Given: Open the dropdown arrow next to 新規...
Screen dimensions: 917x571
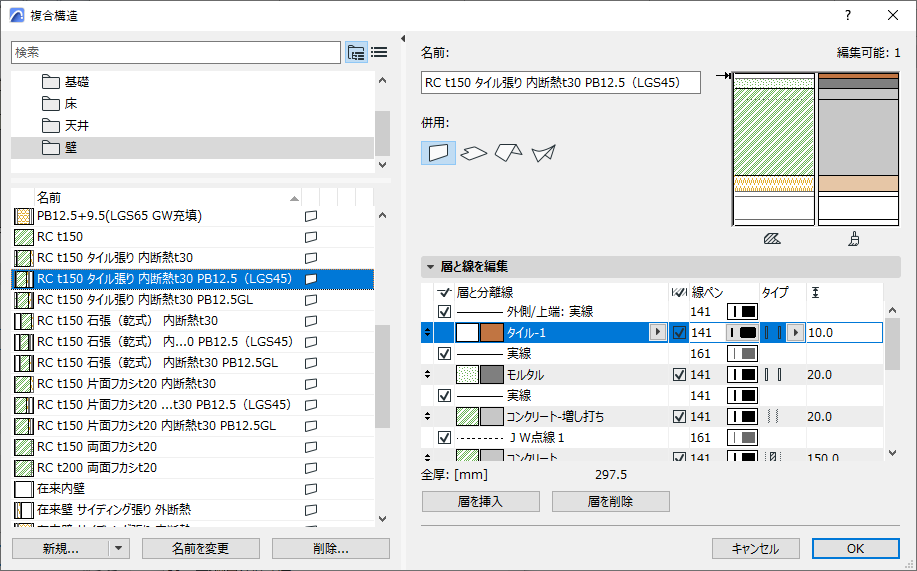Looking at the screenshot, I should (119, 549).
